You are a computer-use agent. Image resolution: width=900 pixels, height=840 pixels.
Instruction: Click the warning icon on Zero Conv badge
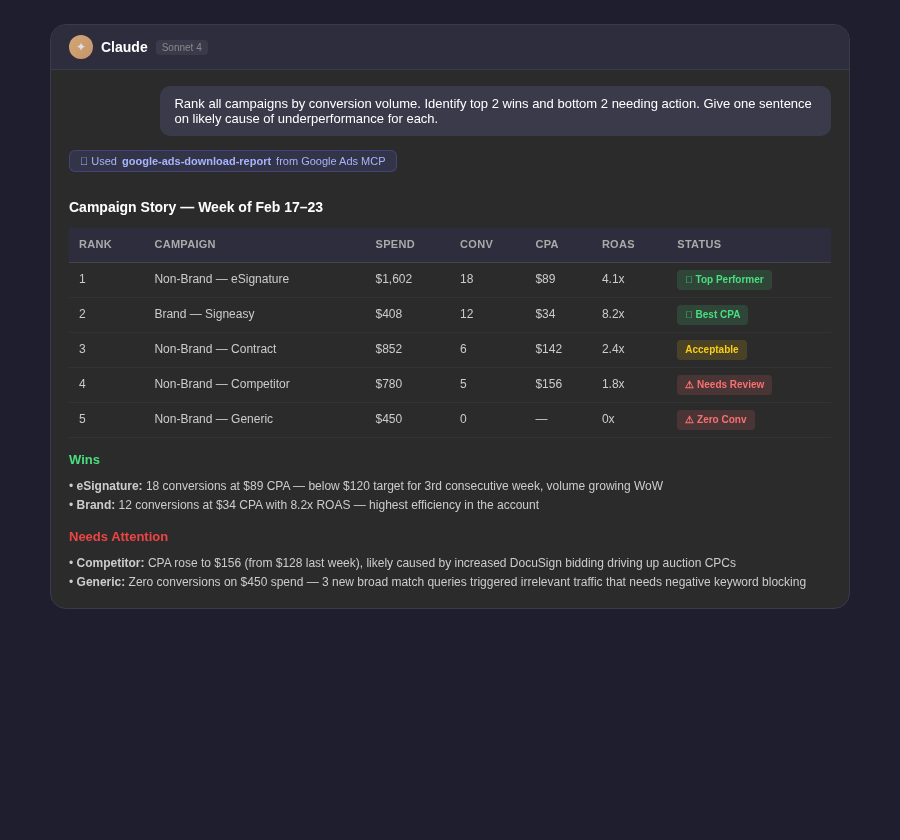point(690,420)
